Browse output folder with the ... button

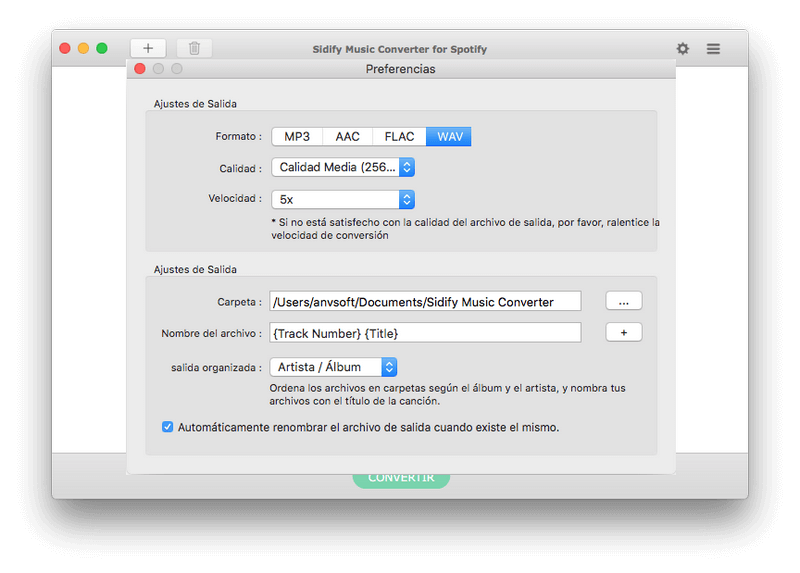tap(623, 301)
